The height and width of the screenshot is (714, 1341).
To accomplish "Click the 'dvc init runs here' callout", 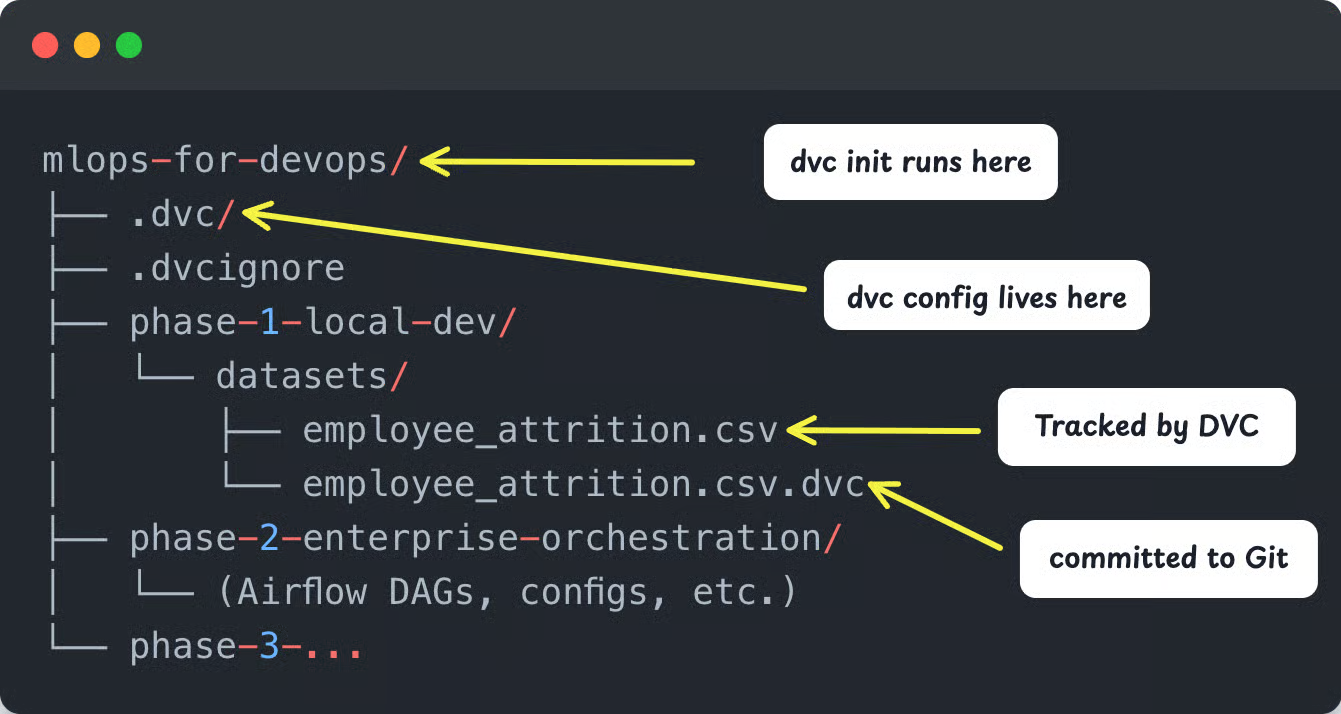I will [x=910, y=162].
